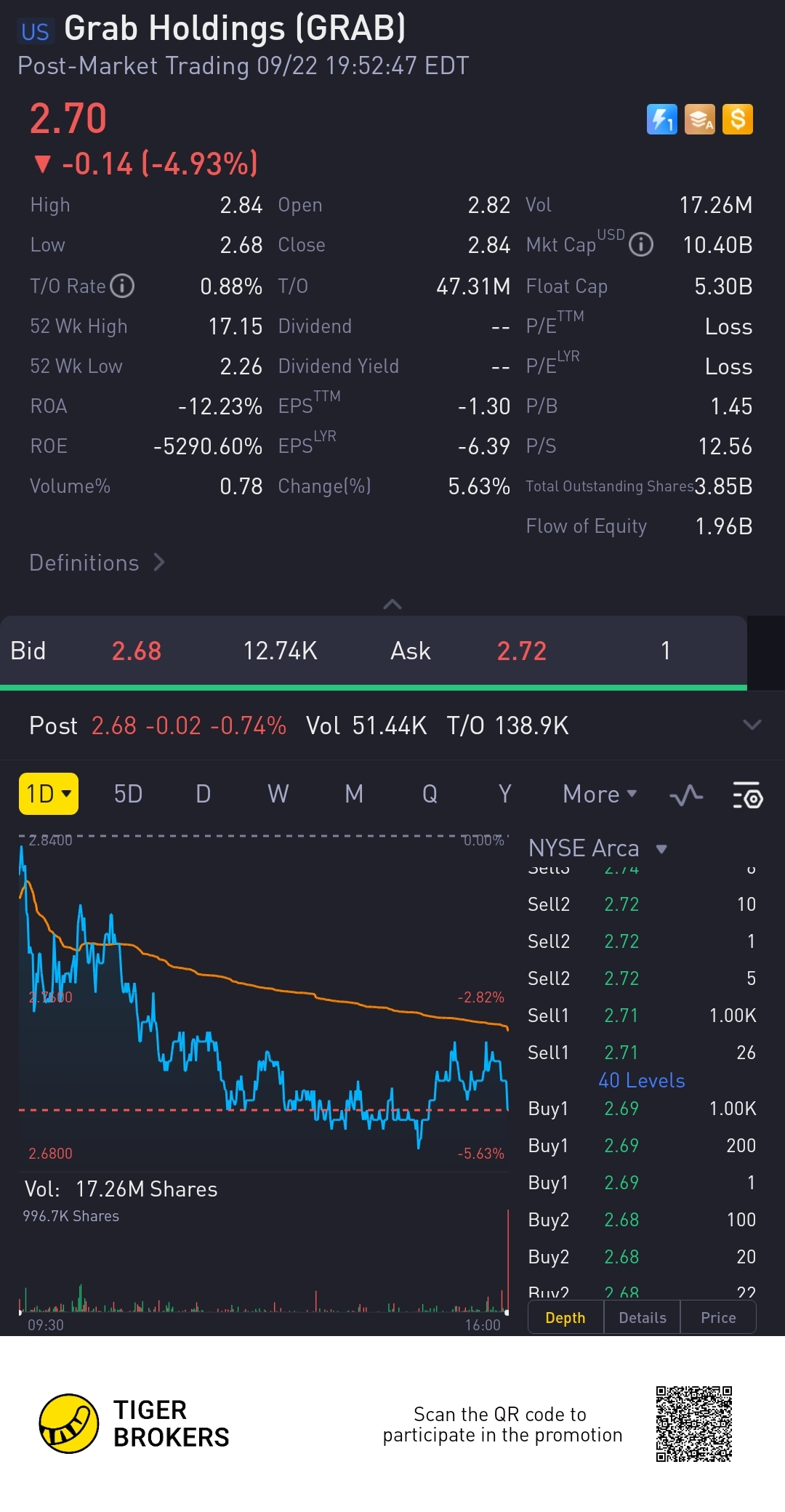Viewport: 785px width, 1512px height.
Task: Switch to the Details tab
Action: (643, 1318)
